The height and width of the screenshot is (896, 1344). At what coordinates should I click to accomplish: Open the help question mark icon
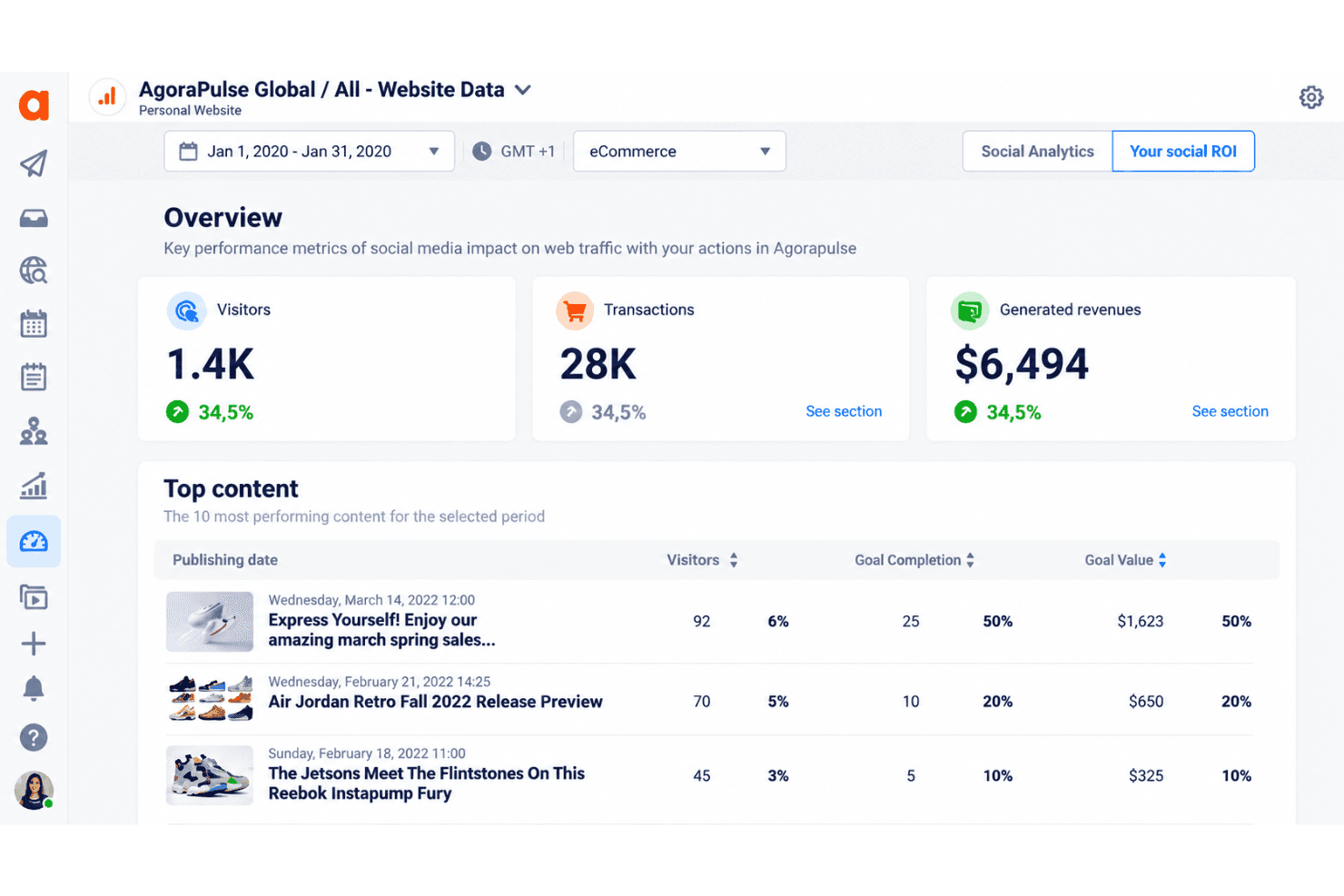(x=34, y=738)
